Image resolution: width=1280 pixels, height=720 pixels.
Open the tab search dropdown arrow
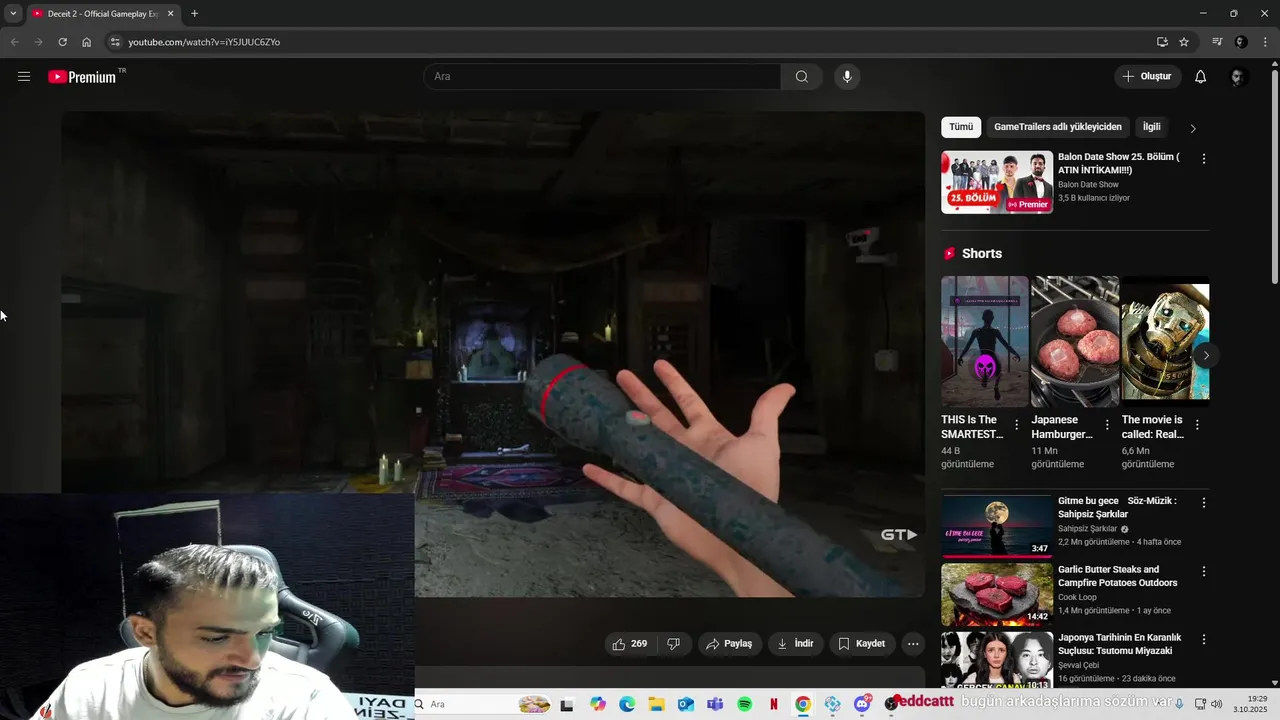[x=13, y=13]
